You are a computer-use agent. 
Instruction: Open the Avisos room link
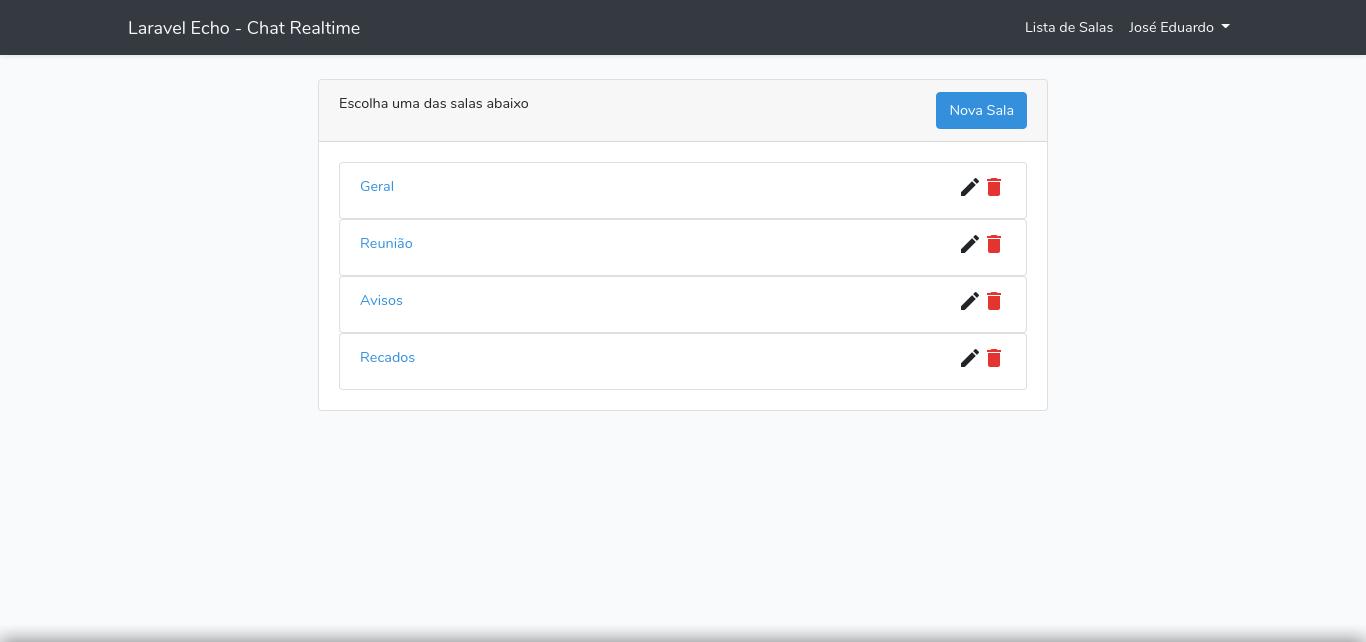[381, 300]
